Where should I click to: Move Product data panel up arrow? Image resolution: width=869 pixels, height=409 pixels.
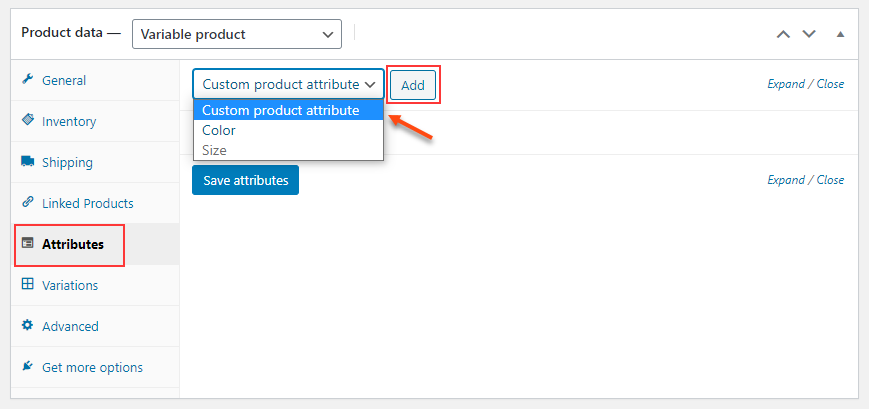coord(783,34)
